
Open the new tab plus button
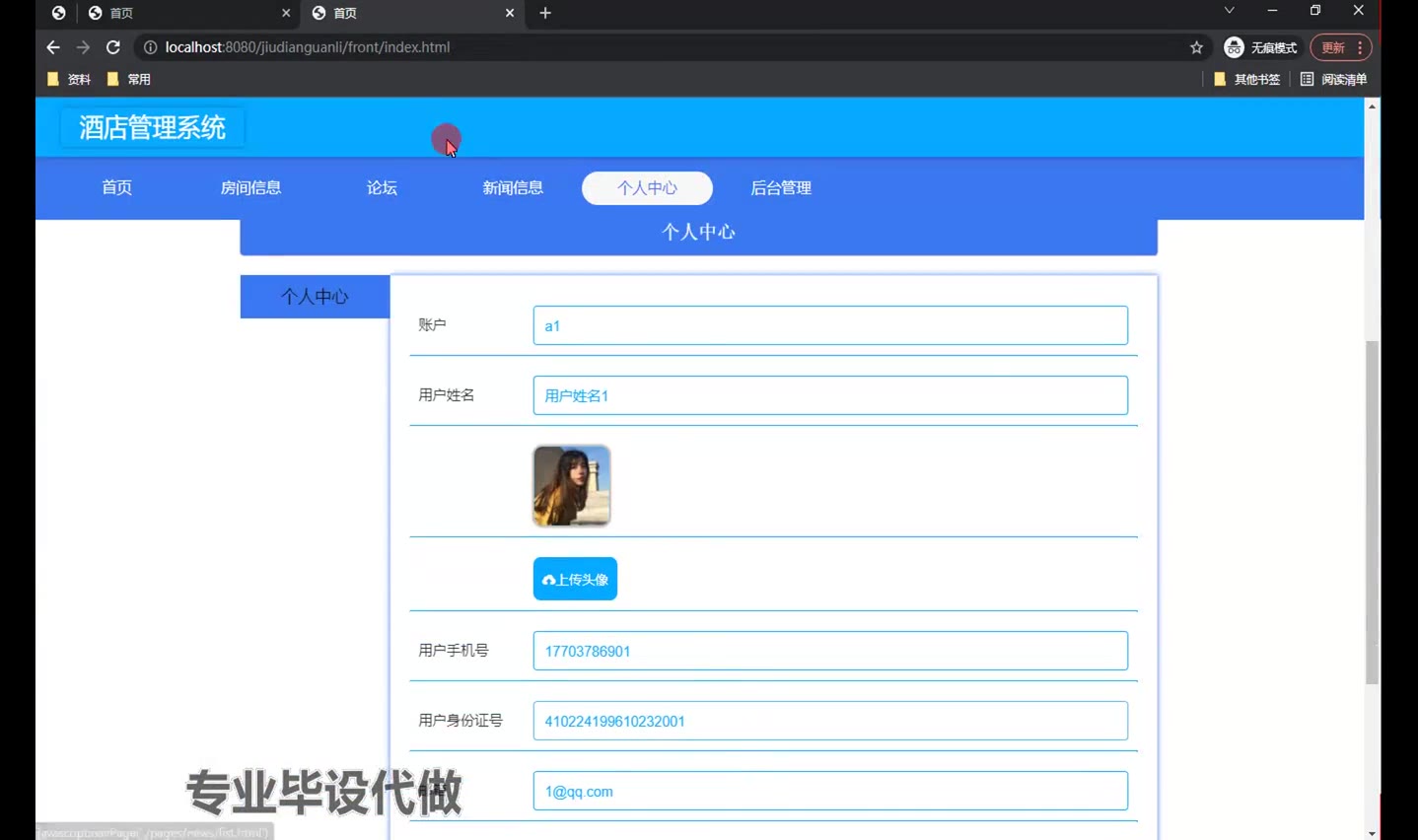click(545, 13)
